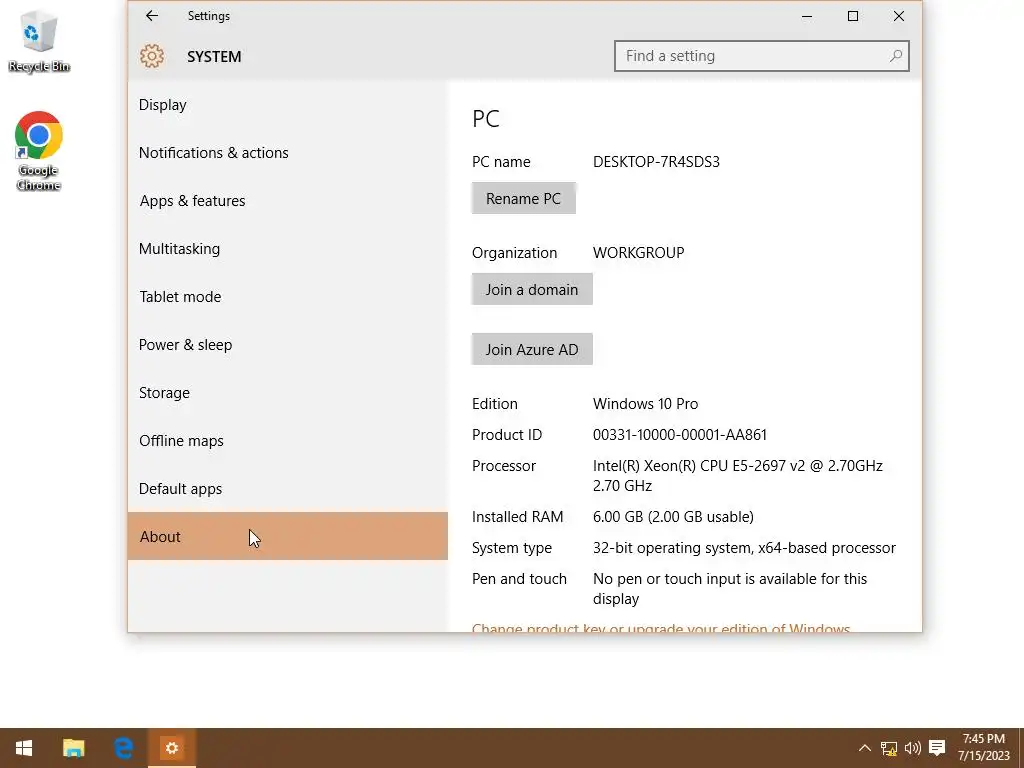The height and width of the screenshot is (768, 1024).
Task: Launch File Explorer from the taskbar
Action: click(73, 748)
